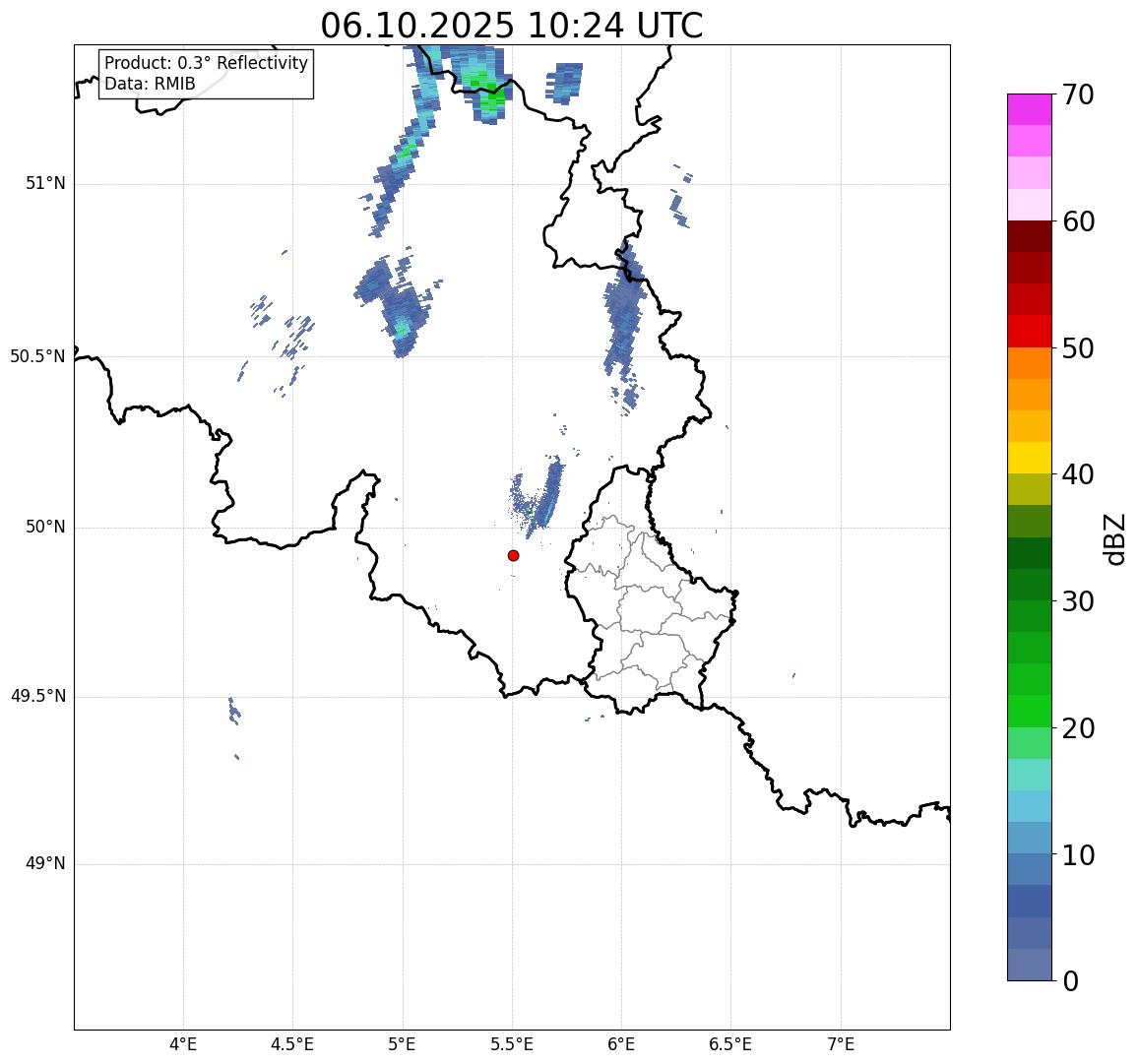The image size is (1139, 1064).
Task: Click the 5°E longitude label
Action: coord(403,1045)
